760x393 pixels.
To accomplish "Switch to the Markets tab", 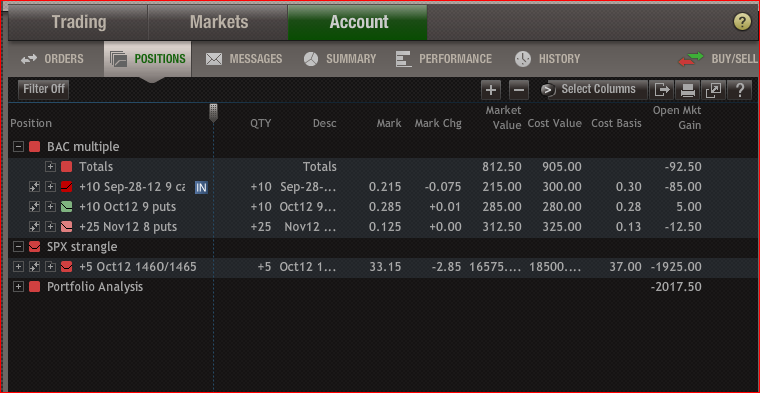I will click(x=218, y=22).
